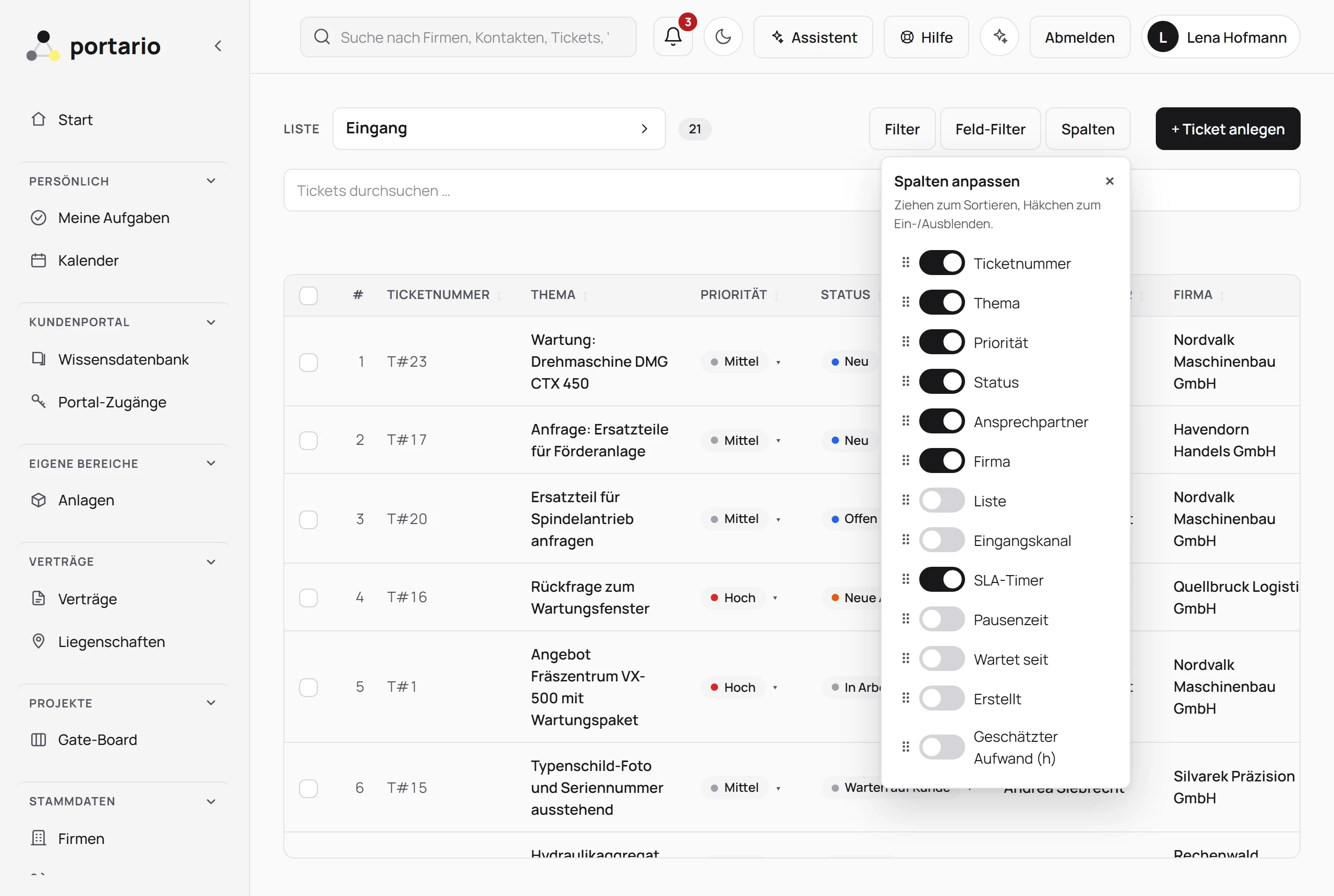The width and height of the screenshot is (1334, 896).
Task: Turn off the Ticketnummer column toggle
Action: click(941, 263)
